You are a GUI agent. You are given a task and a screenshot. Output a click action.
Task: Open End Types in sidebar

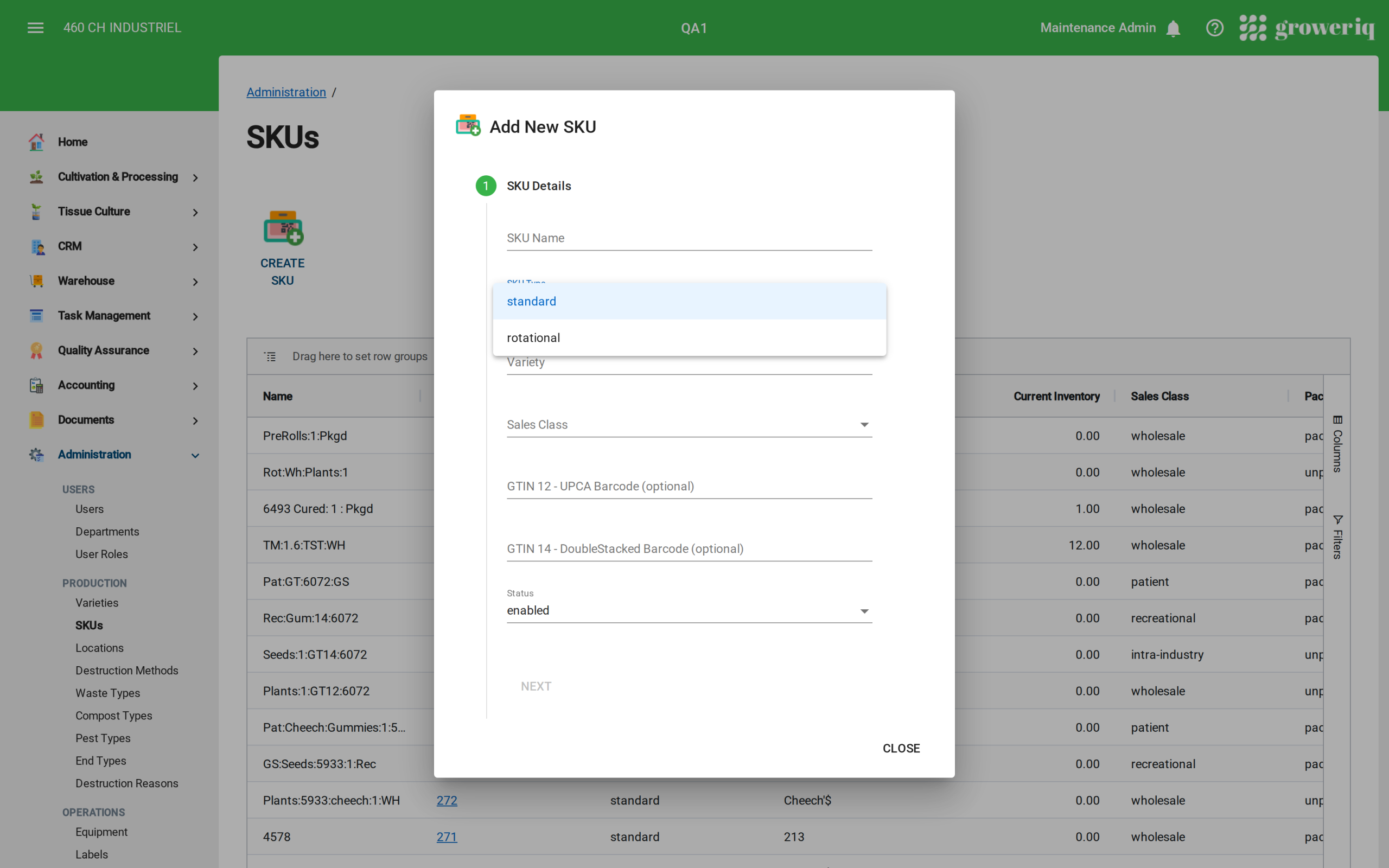coord(101,761)
